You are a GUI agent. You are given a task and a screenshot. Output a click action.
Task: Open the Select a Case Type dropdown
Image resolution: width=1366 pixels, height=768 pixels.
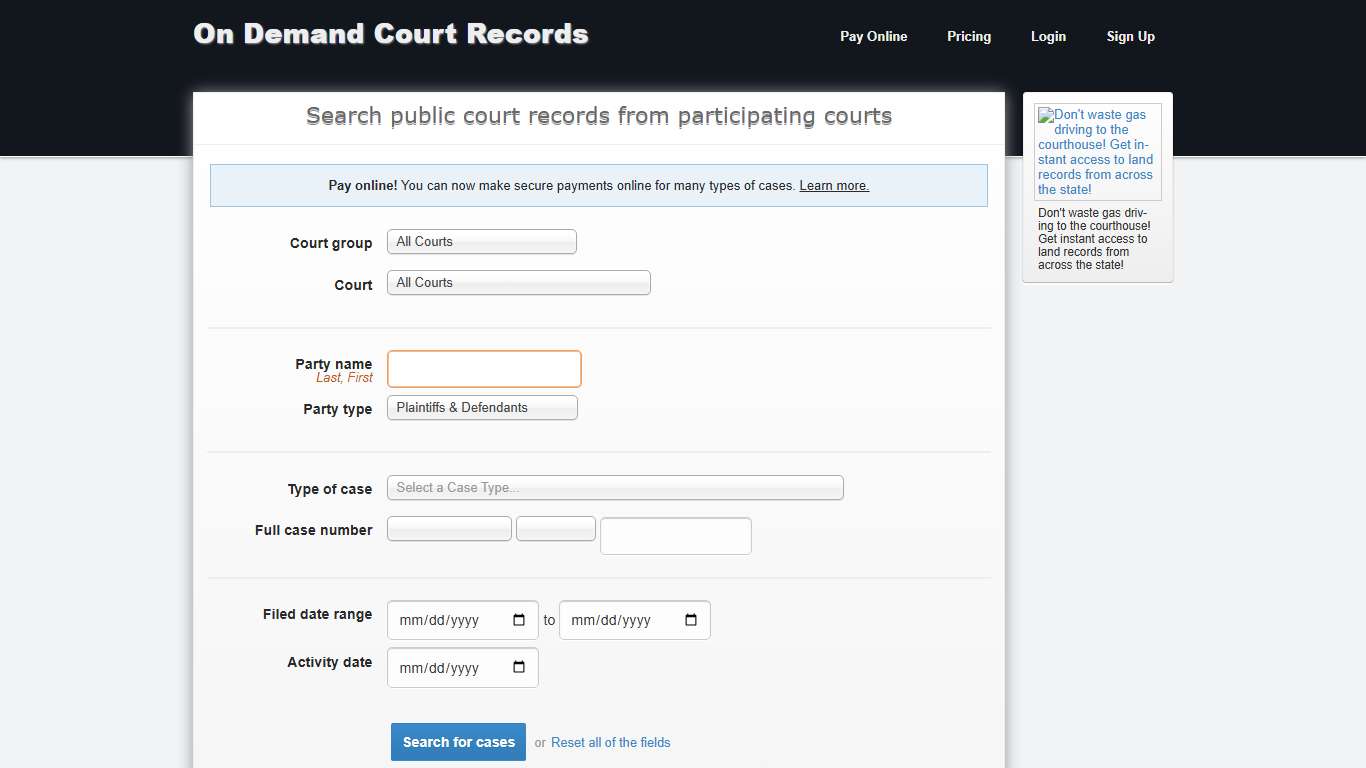pyautogui.click(x=615, y=487)
